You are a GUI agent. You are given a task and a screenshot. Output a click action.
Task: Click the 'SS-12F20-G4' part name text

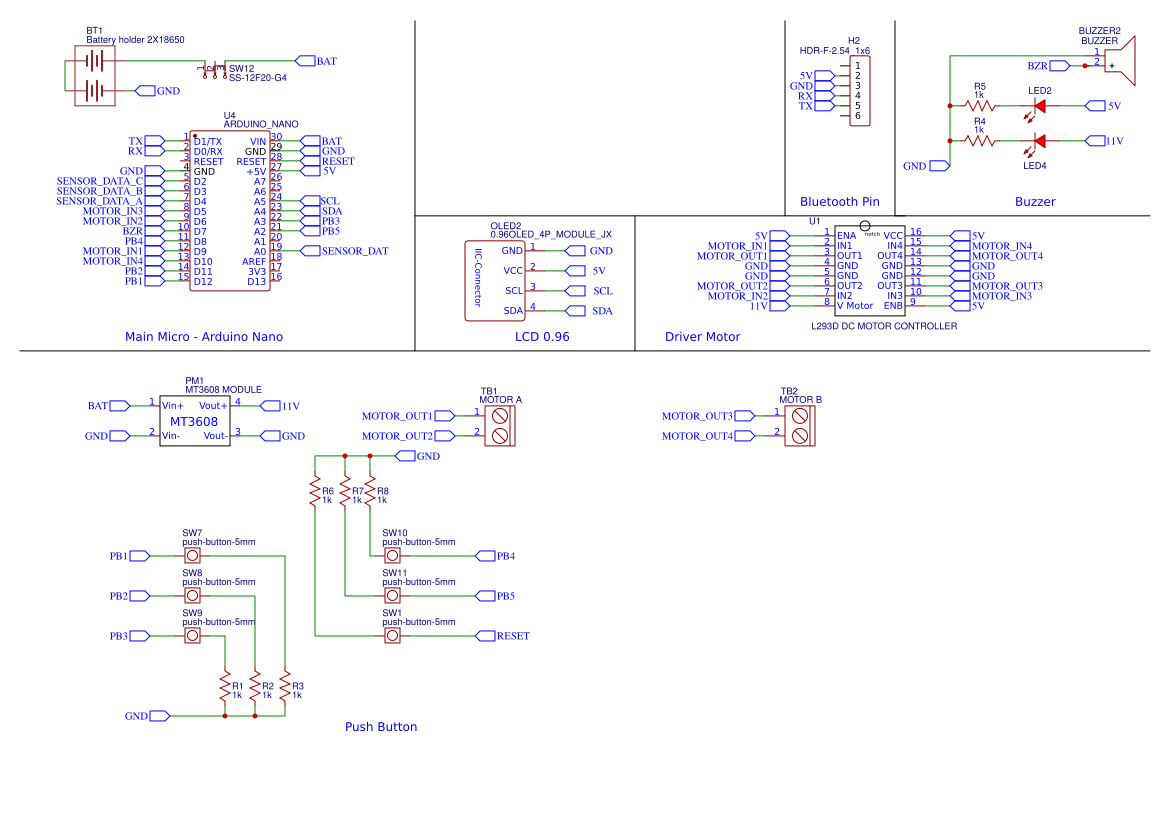tap(257, 78)
